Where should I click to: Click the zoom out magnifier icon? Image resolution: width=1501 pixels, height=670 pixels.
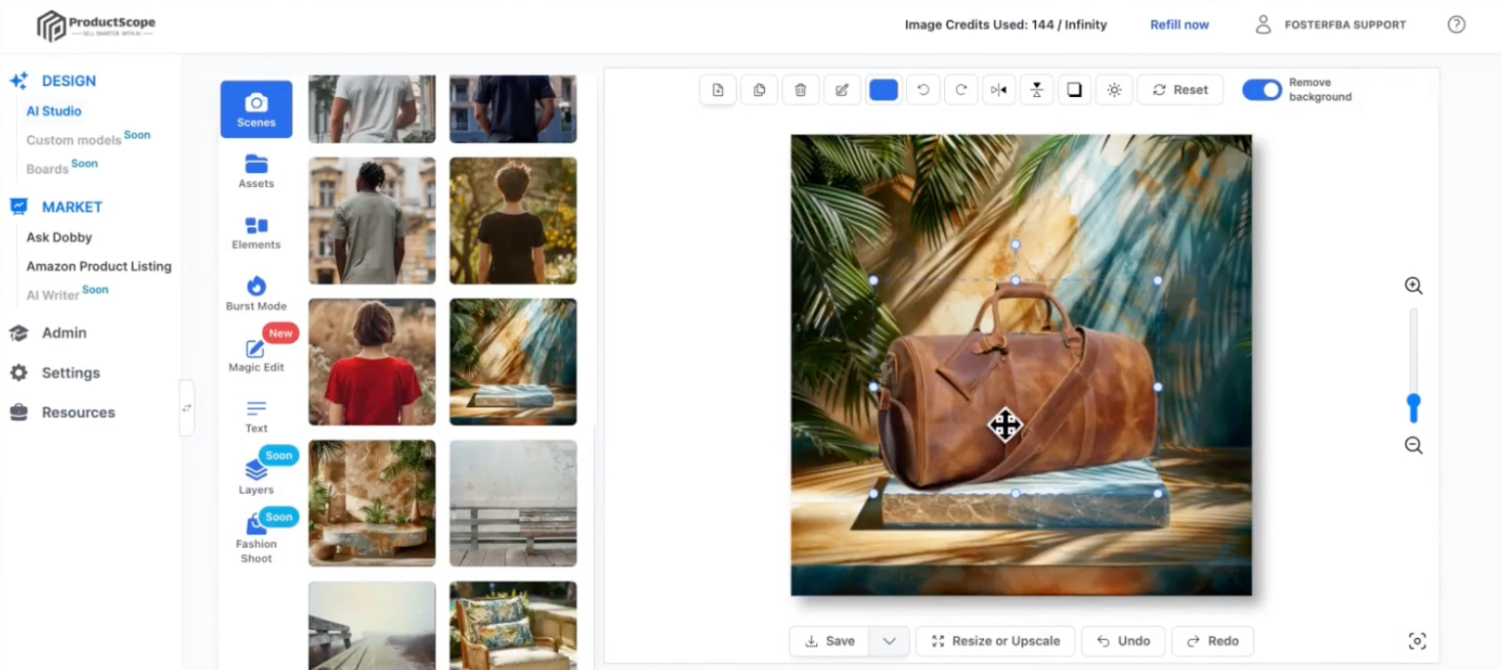pos(1413,446)
